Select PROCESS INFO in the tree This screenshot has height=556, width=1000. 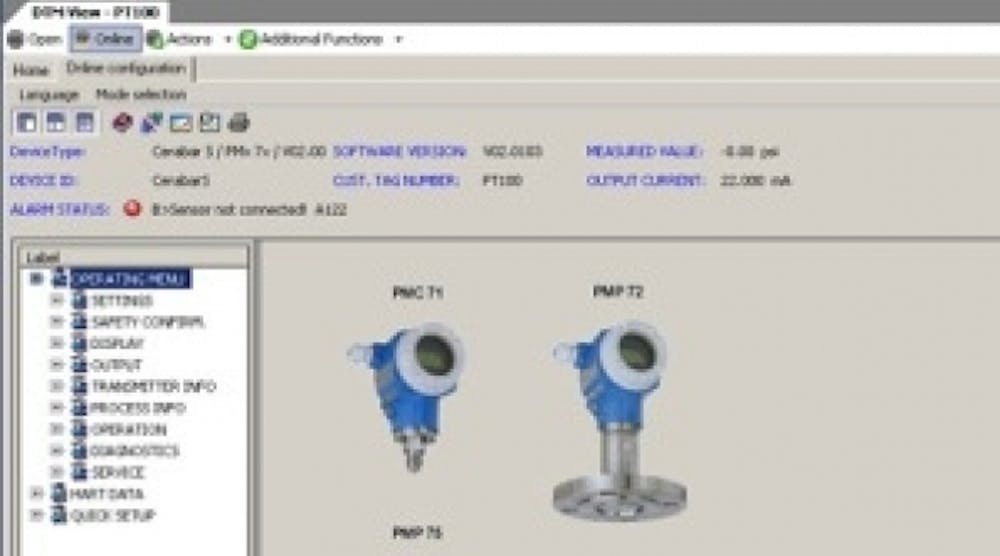(x=138, y=408)
